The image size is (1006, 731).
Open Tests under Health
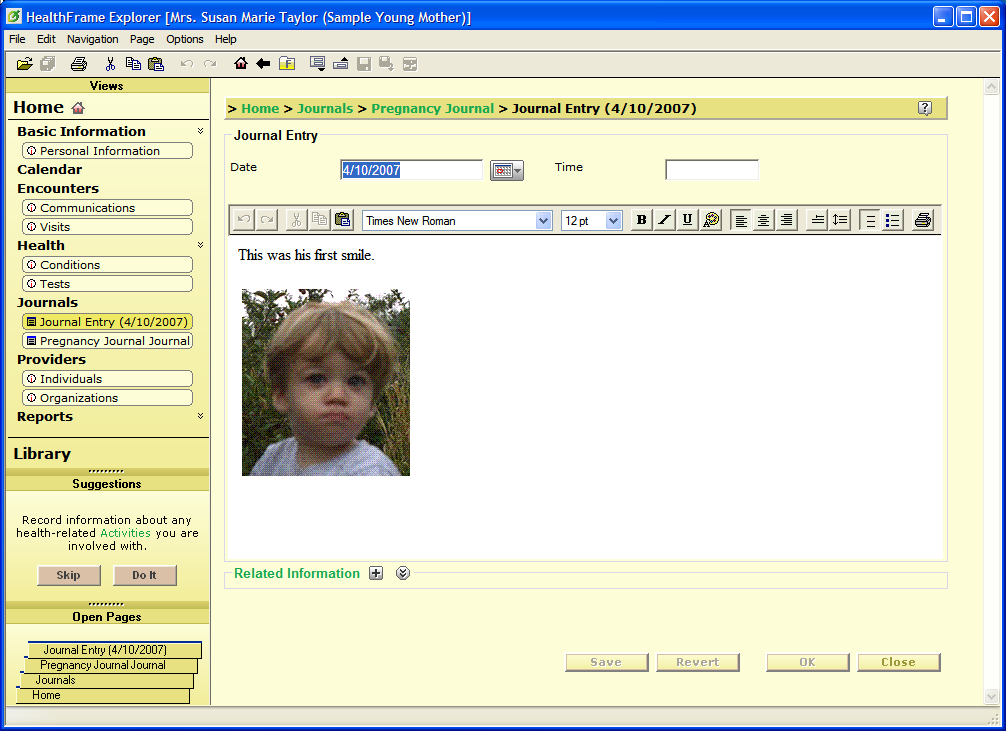[x=107, y=284]
